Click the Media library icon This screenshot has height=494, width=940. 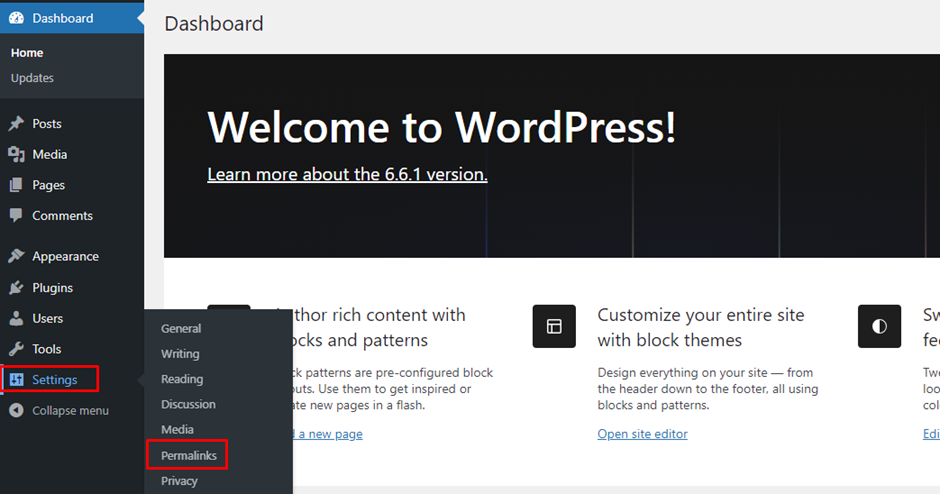16,154
